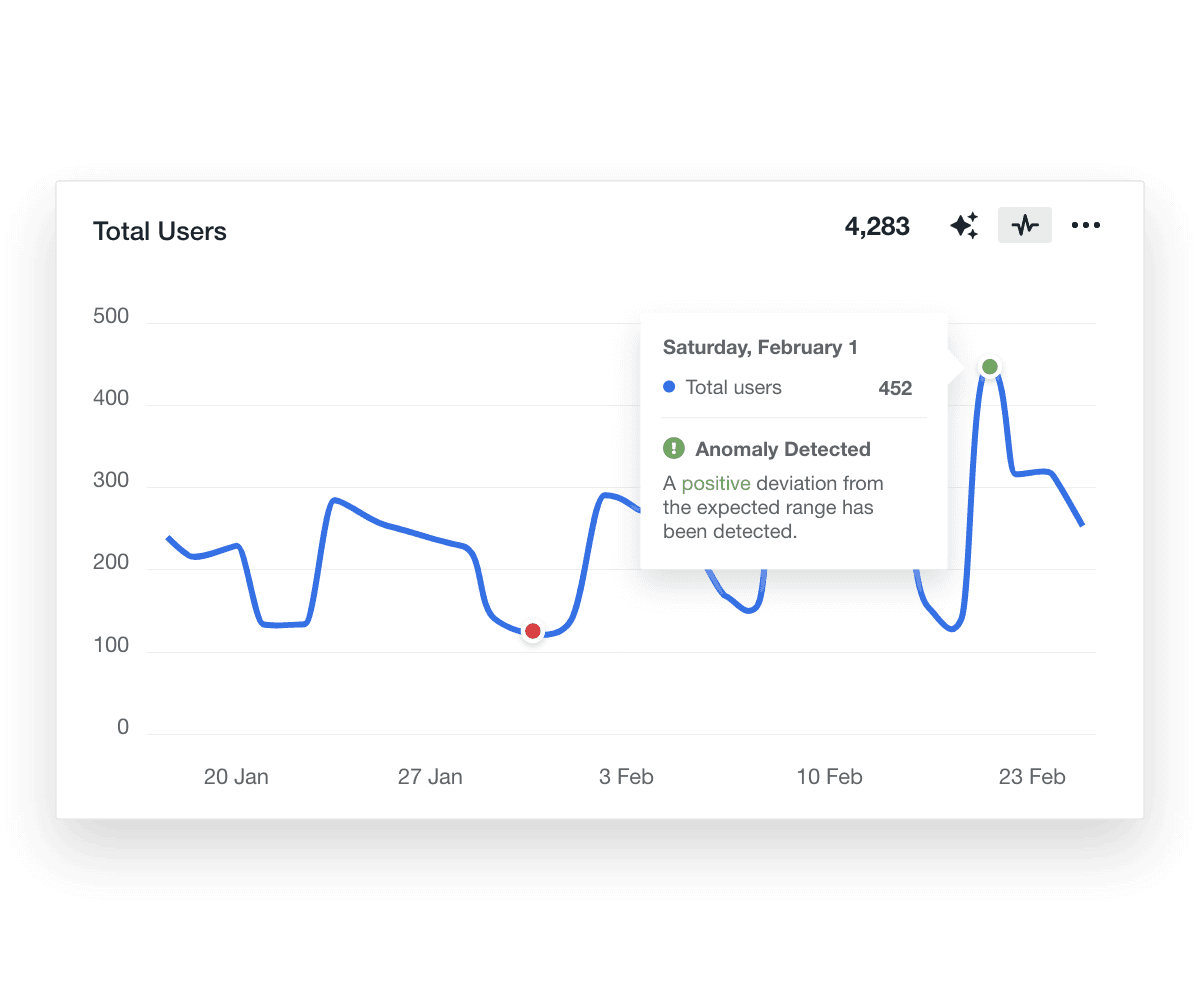Image resolution: width=1200 pixels, height=1000 pixels.
Task: Click the 500 y-axis label
Action: tap(110, 317)
